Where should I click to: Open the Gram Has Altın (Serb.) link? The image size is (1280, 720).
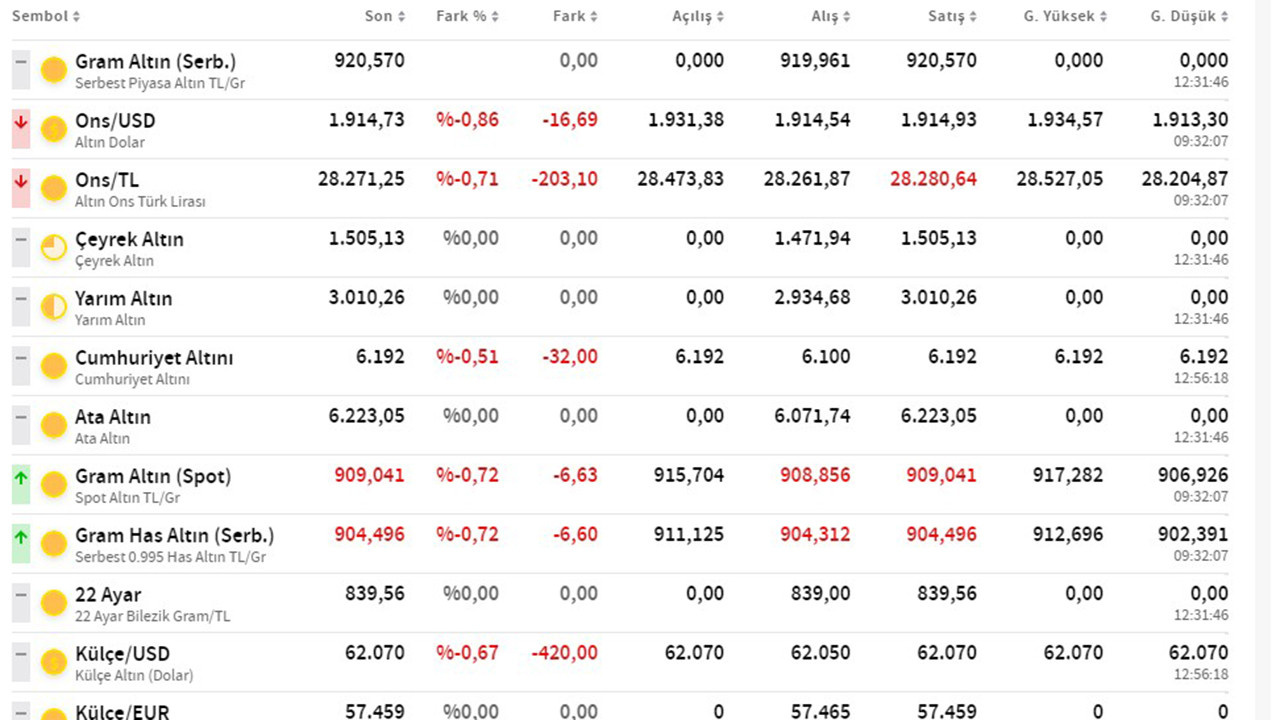pyautogui.click(x=174, y=536)
